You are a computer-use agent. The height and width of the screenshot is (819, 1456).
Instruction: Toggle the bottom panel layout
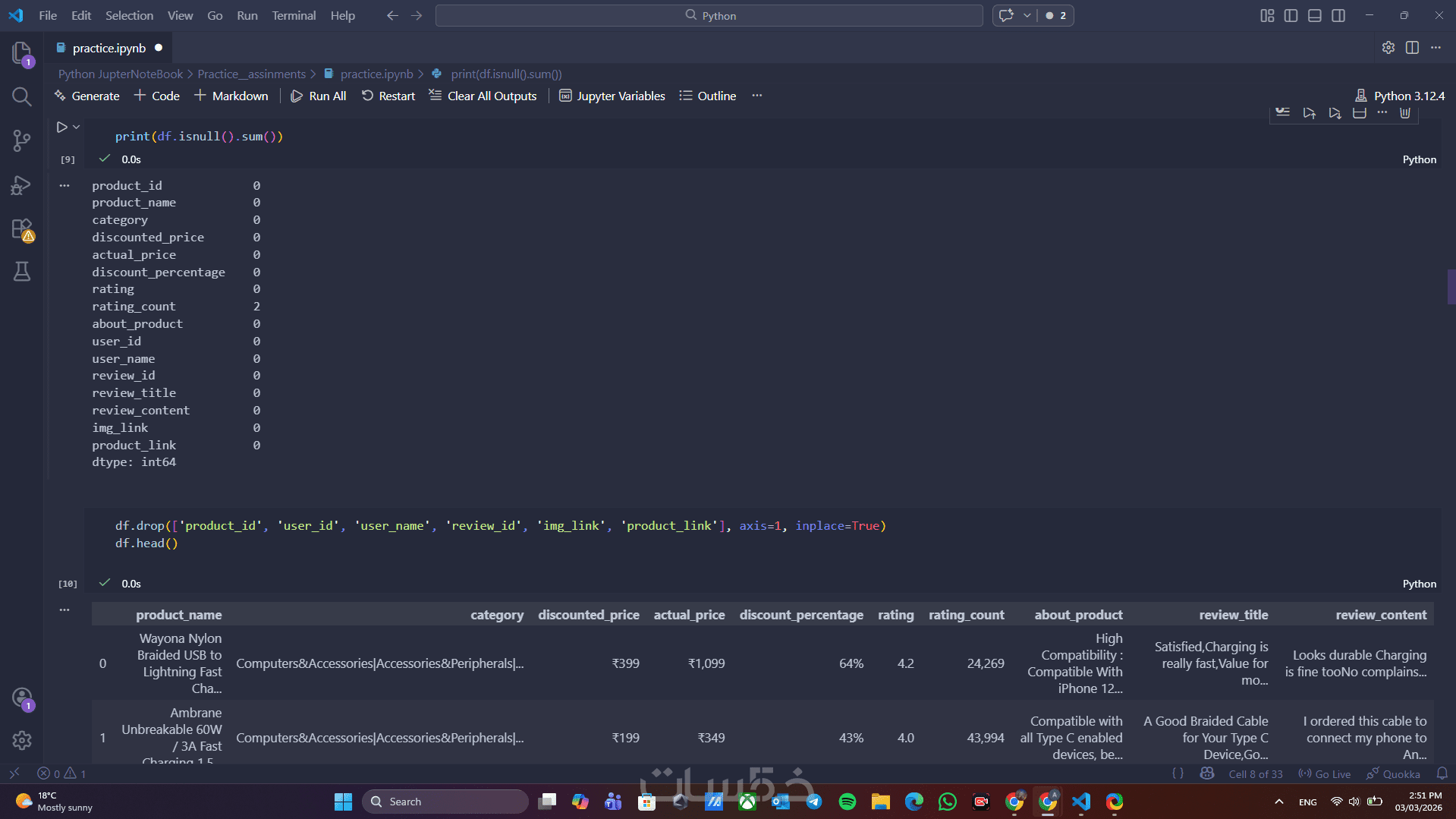(1315, 15)
